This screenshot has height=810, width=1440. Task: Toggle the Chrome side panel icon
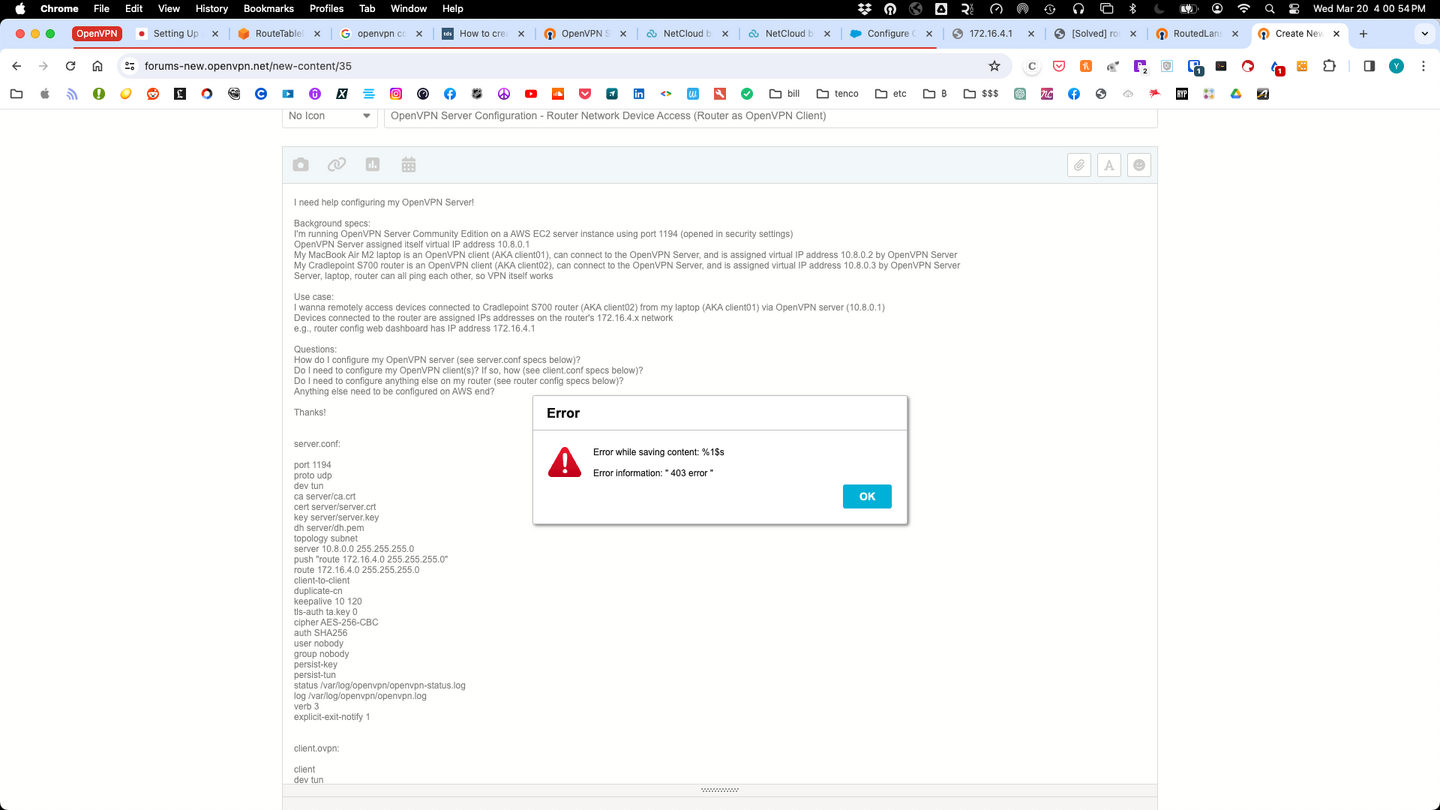click(1369, 66)
